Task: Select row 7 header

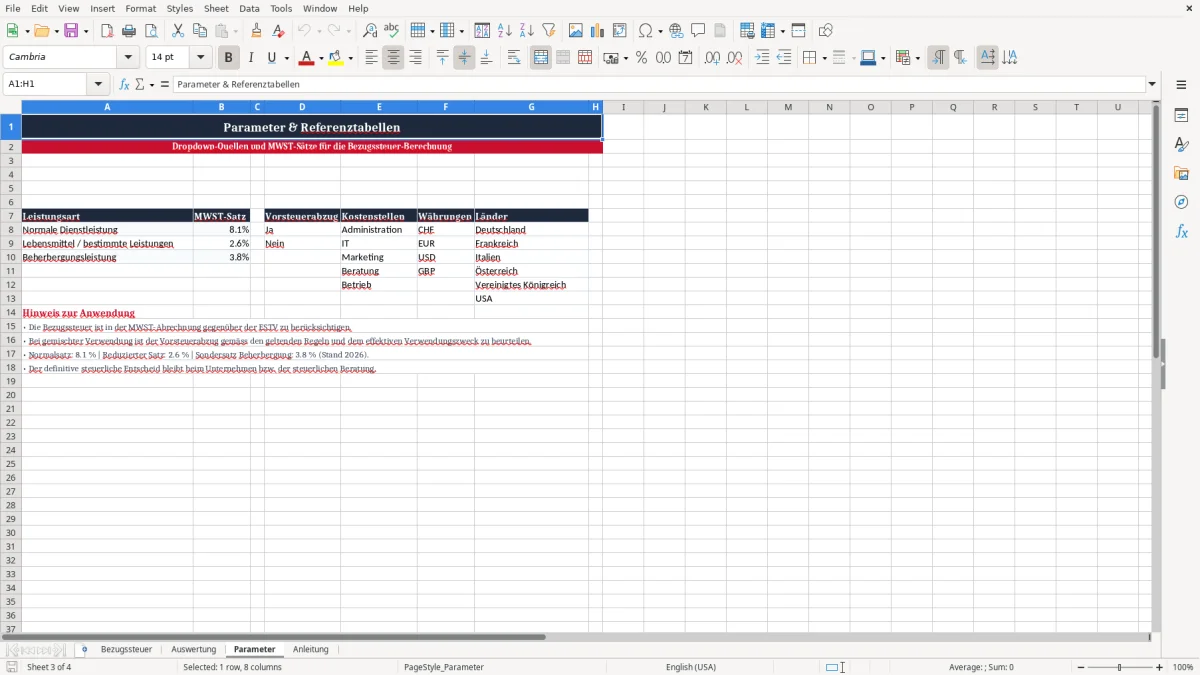Action: (10, 216)
